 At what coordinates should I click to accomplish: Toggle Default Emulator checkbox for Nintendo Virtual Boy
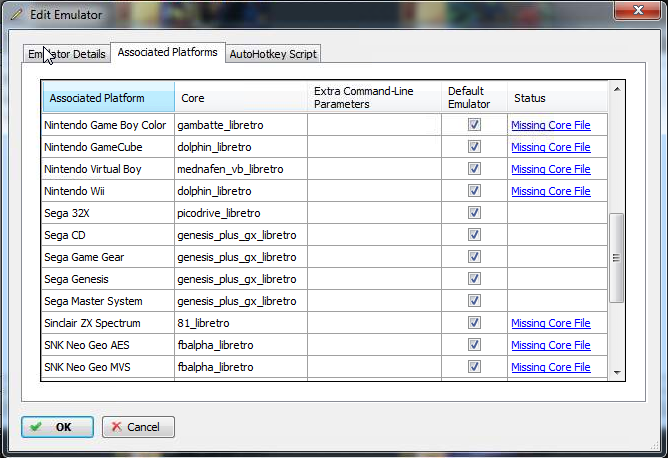pos(474,169)
